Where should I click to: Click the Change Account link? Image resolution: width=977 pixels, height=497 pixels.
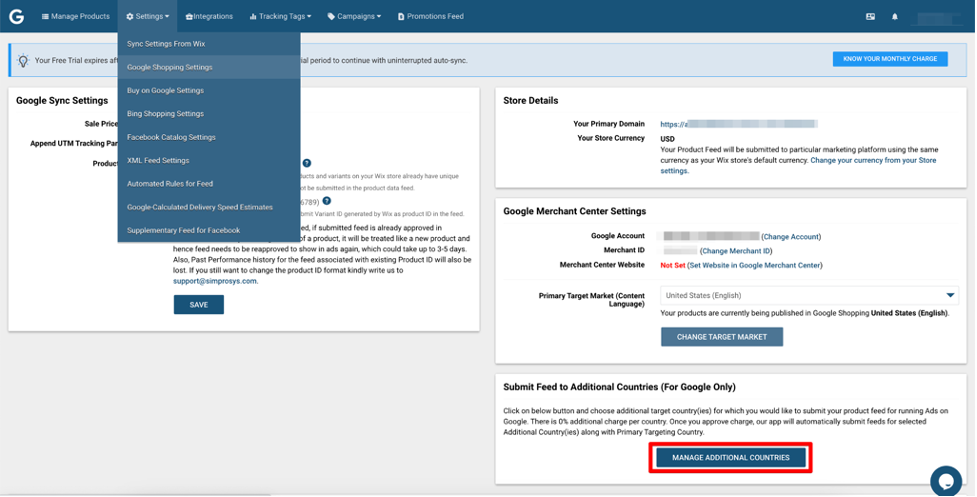(791, 237)
